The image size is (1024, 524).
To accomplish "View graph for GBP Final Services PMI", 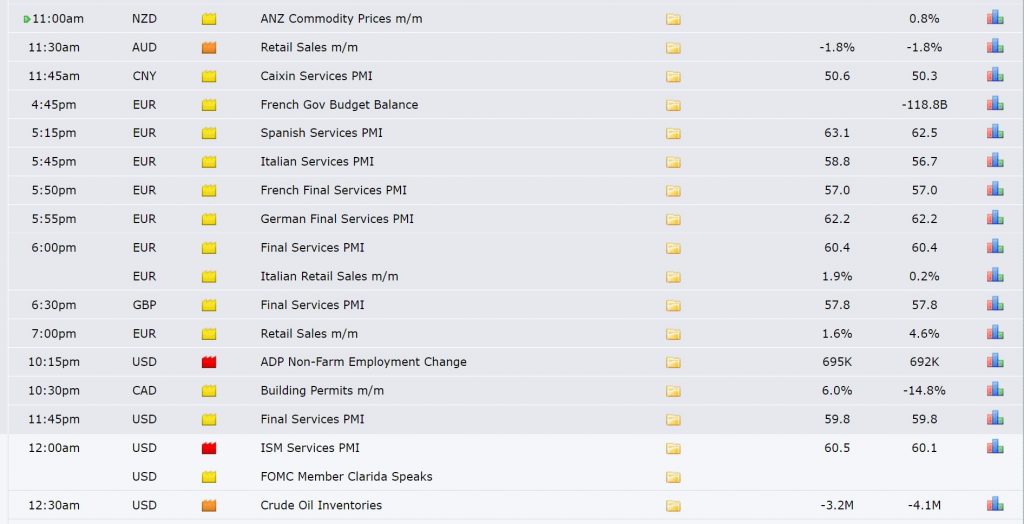I will click(x=995, y=304).
